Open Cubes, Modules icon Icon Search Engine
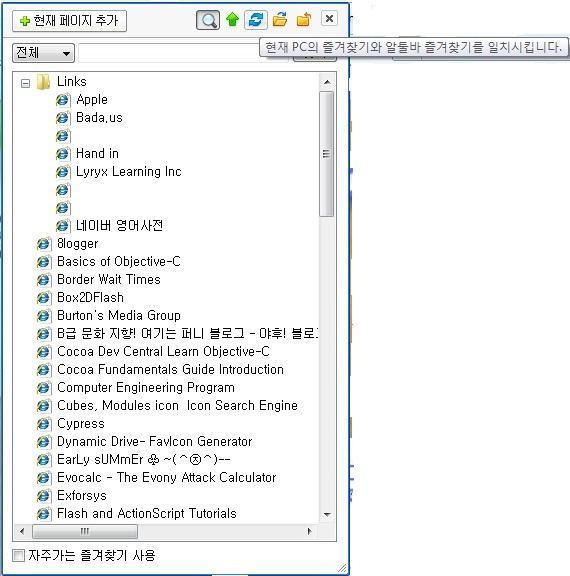Viewport: 570px width, 576px height. click(177, 406)
